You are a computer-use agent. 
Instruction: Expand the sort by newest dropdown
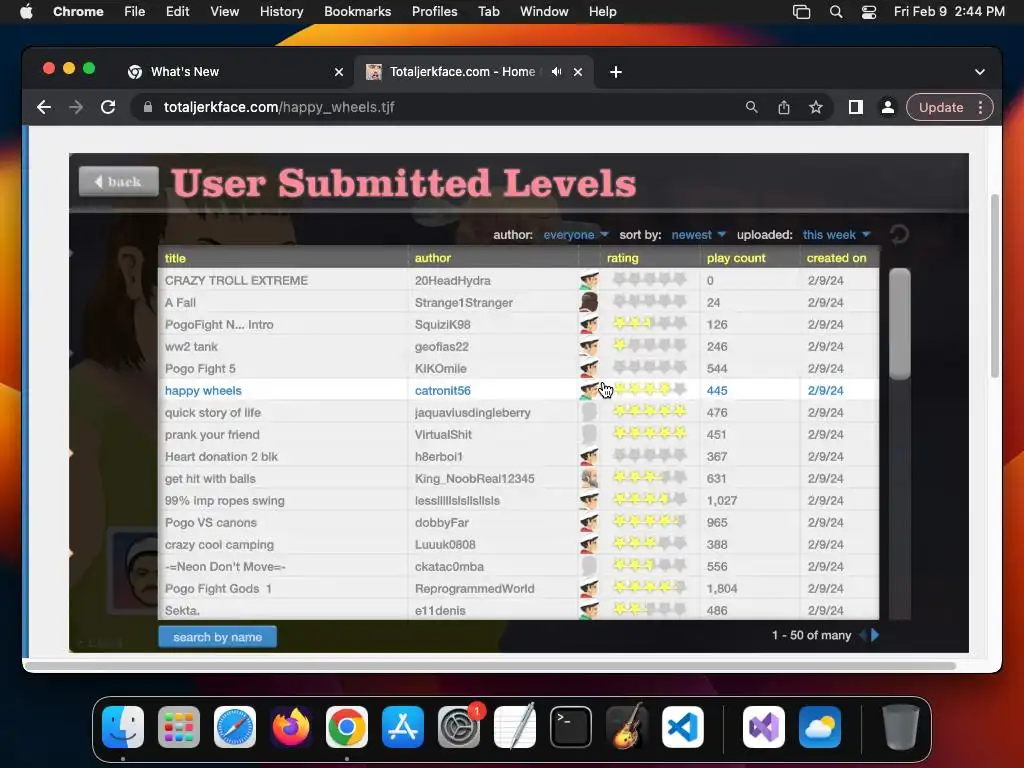click(698, 234)
